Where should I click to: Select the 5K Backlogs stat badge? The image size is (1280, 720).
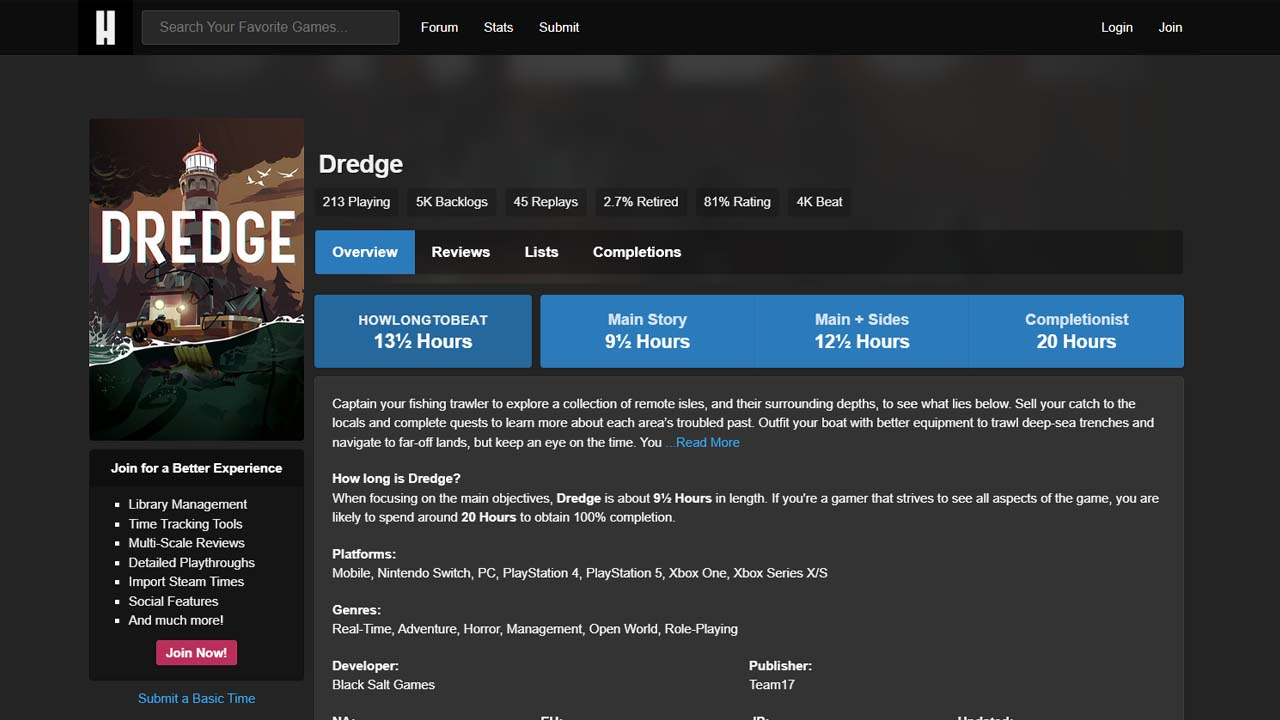[x=451, y=202]
